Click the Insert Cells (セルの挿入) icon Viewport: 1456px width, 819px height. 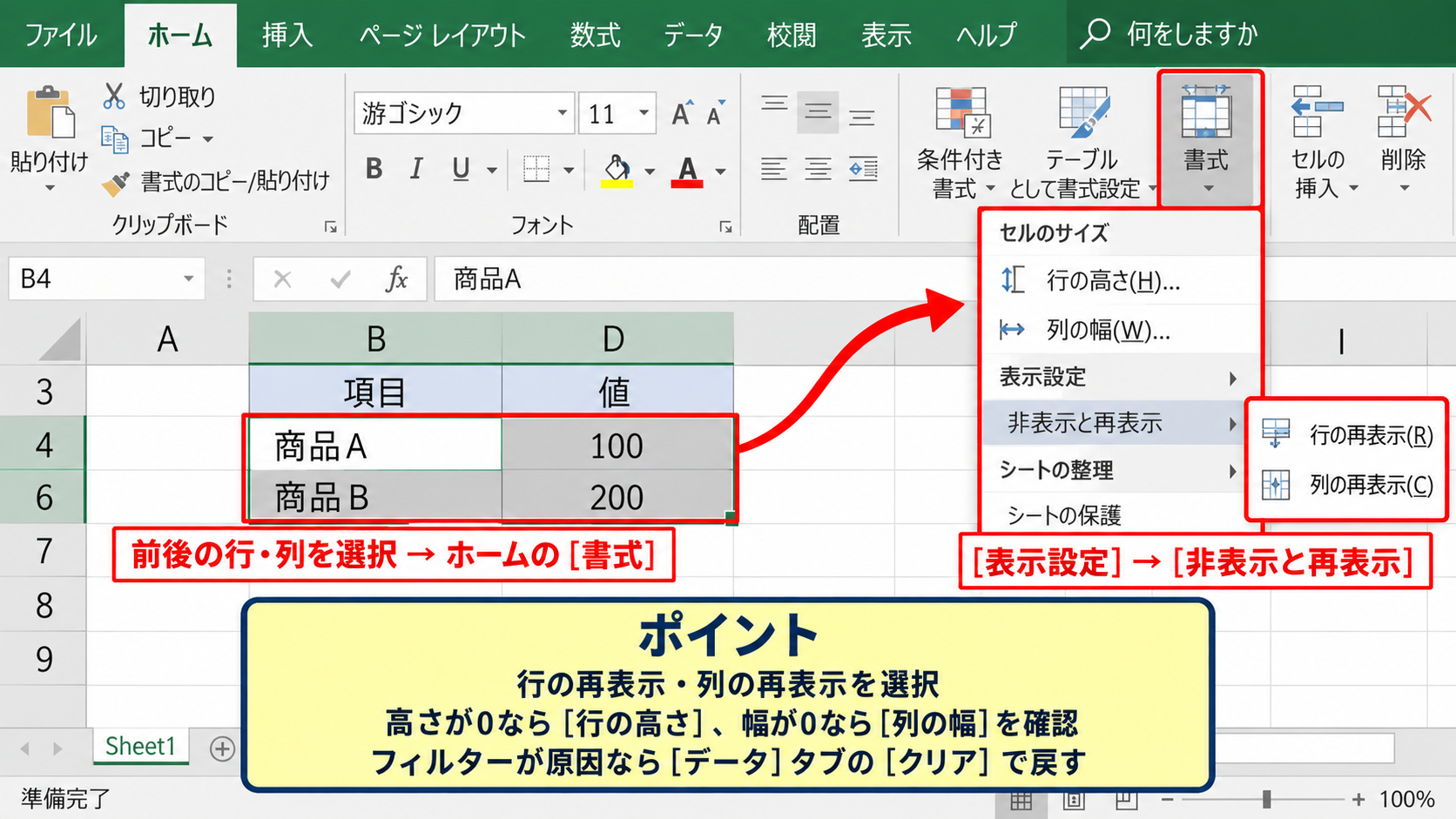click(1317, 111)
